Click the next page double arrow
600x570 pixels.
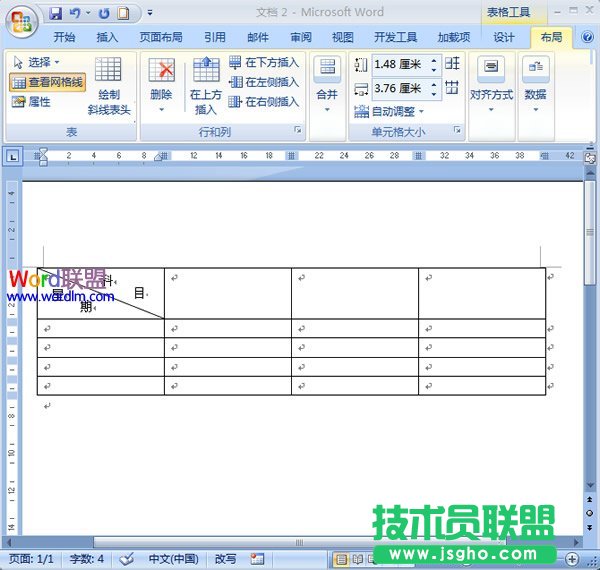click(590, 527)
